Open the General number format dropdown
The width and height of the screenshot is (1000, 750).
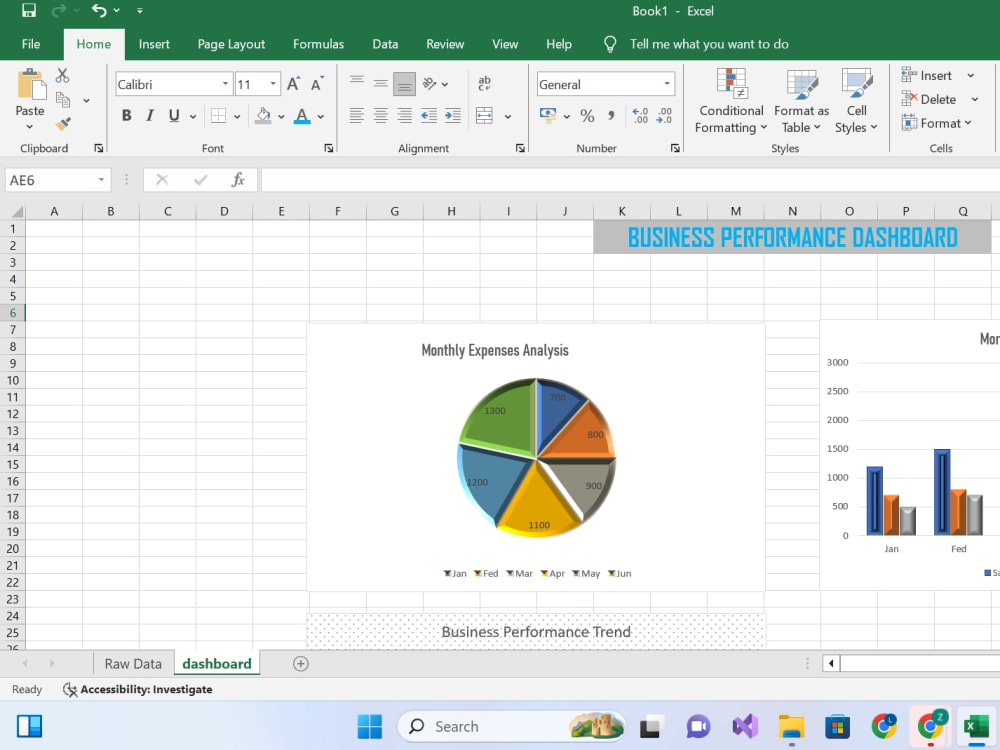pyautogui.click(x=667, y=84)
